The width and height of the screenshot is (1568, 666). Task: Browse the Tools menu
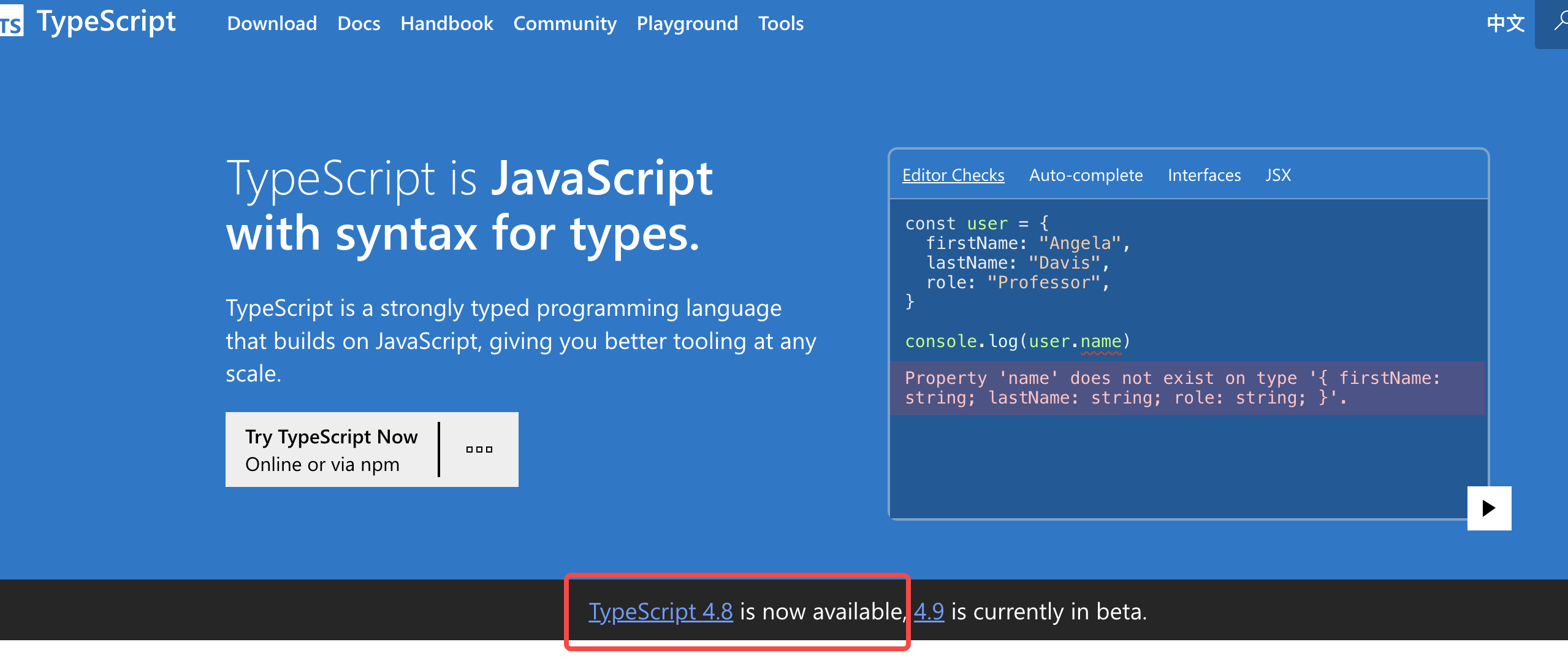[780, 23]
